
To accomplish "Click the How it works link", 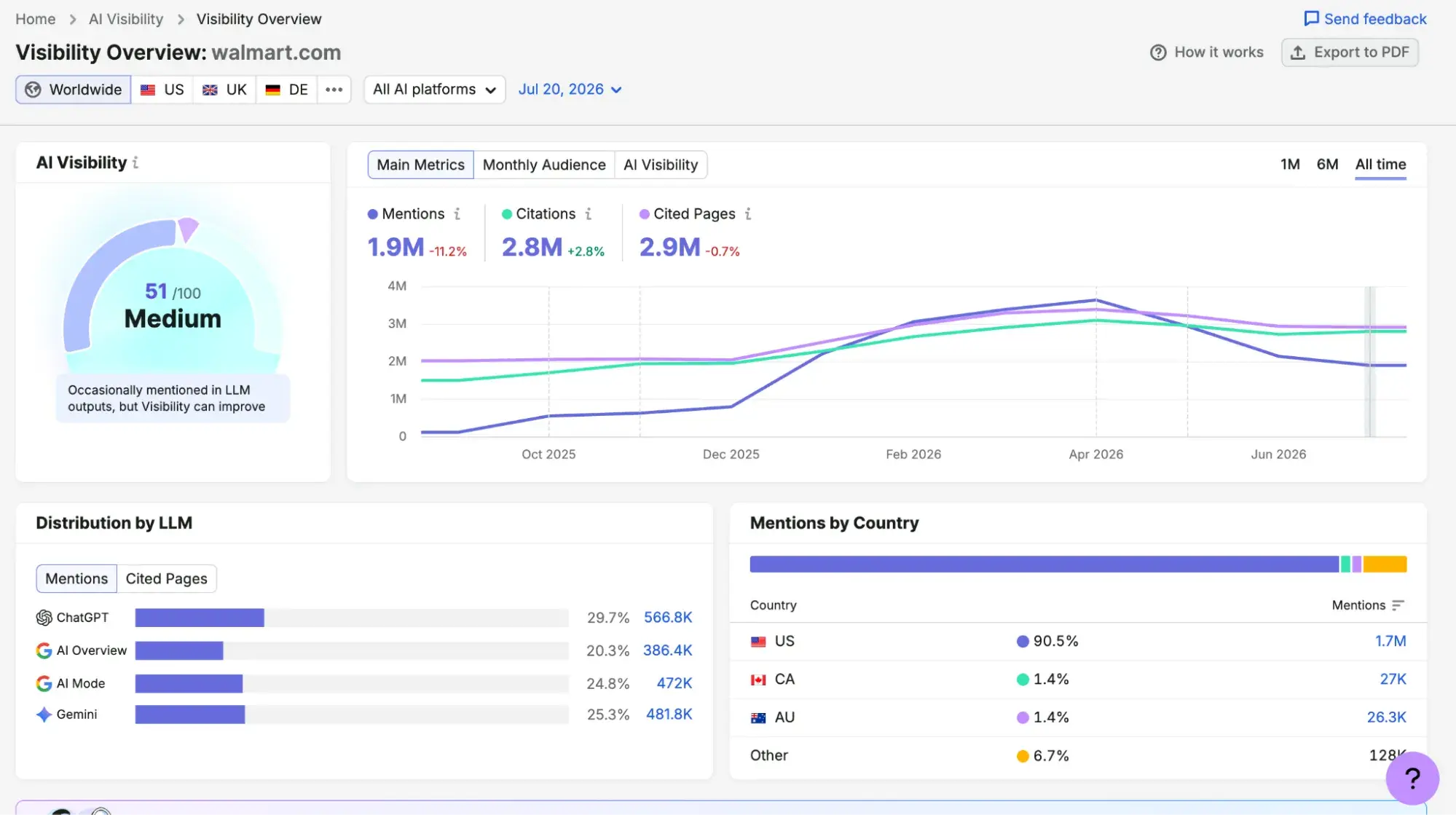I will point(1207,52).
